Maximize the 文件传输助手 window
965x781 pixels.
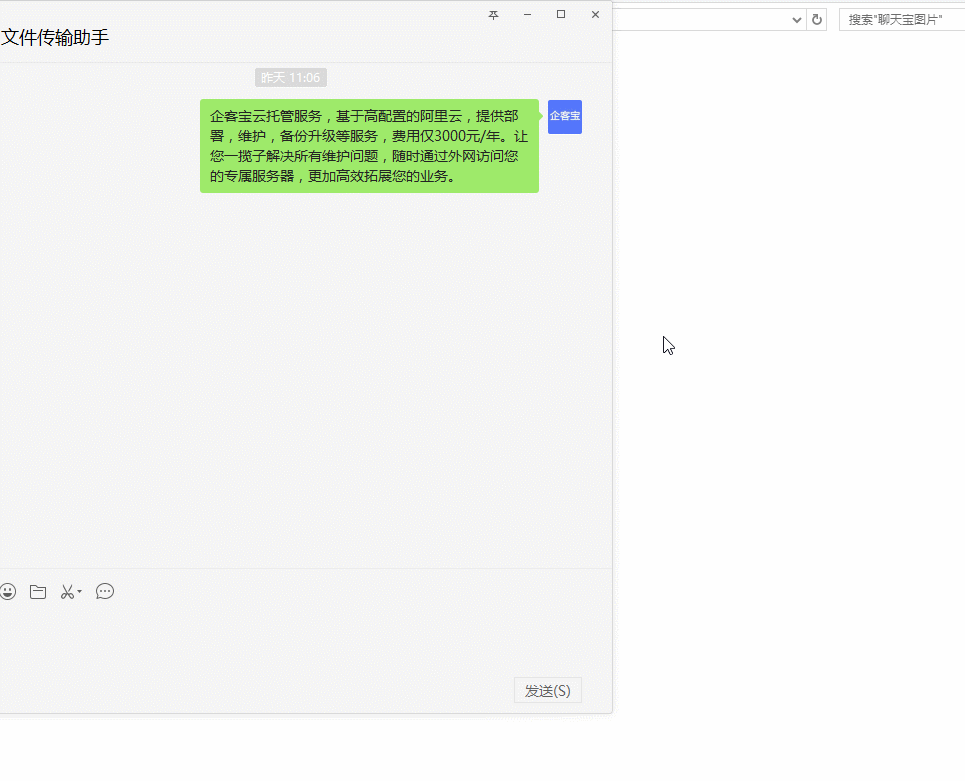tap(561, 14)
